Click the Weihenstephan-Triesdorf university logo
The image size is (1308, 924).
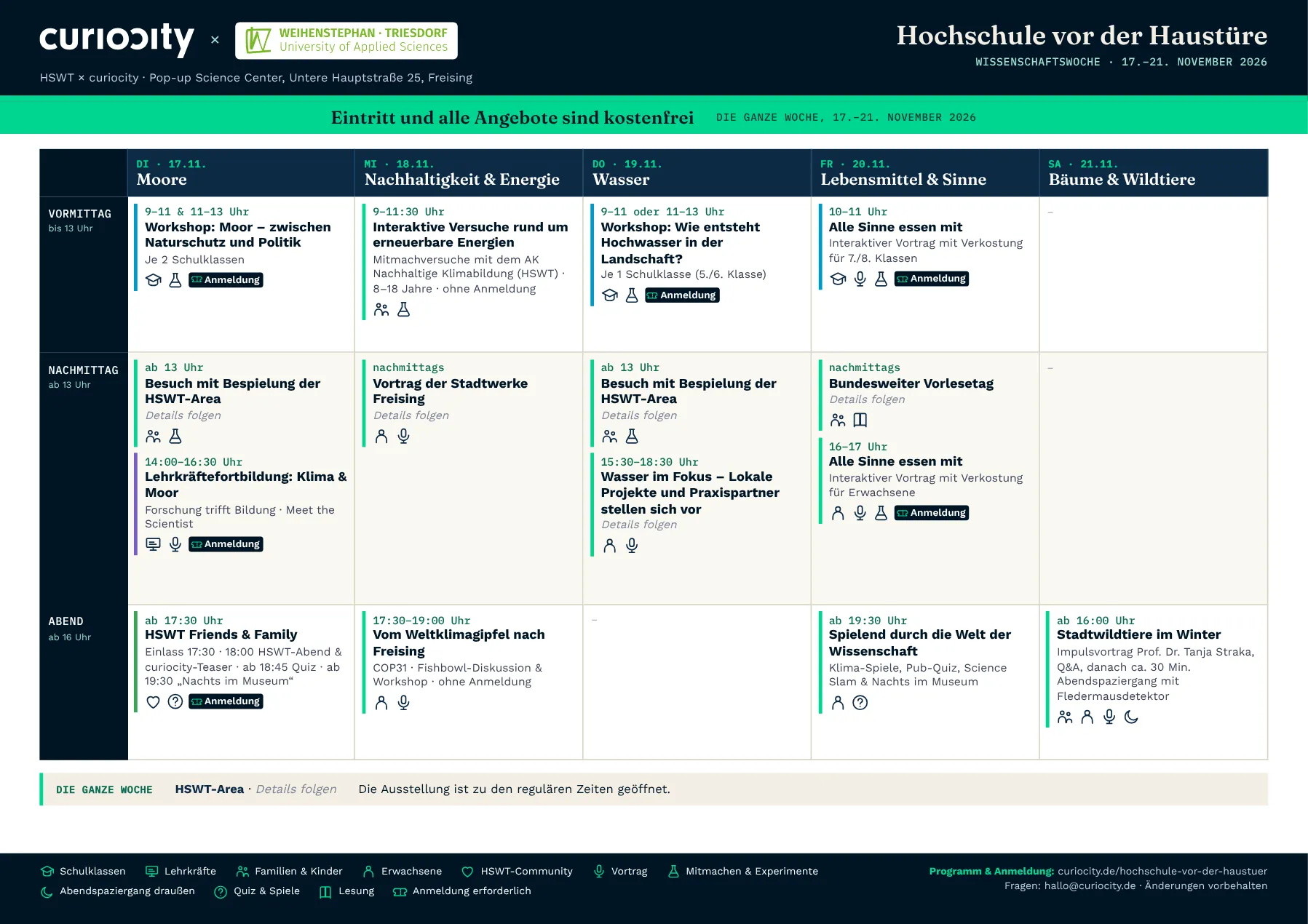coord(346,40)
